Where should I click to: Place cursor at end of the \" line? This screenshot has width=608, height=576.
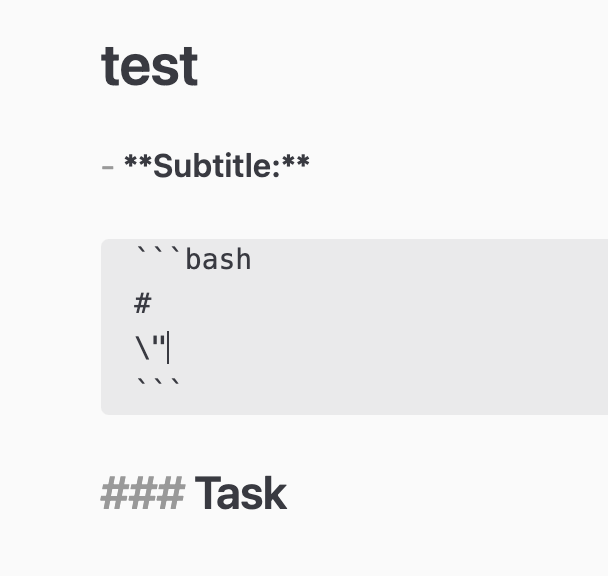pos(169,348)
